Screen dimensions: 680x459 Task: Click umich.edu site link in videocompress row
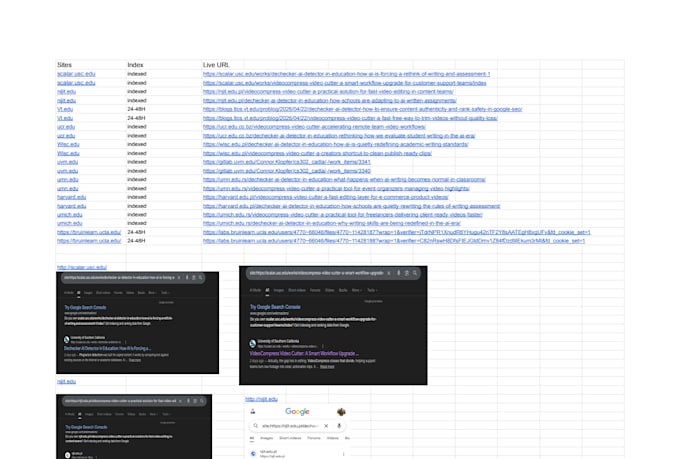point(69,215)
